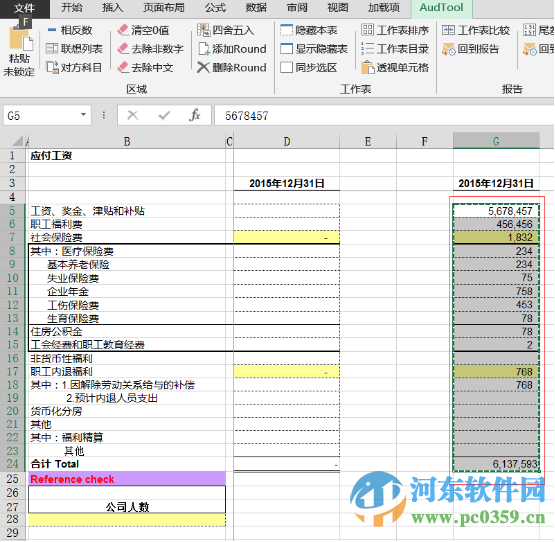
Task: Click the 隐藏本表 icon
Action: click(x=286, y=30)
